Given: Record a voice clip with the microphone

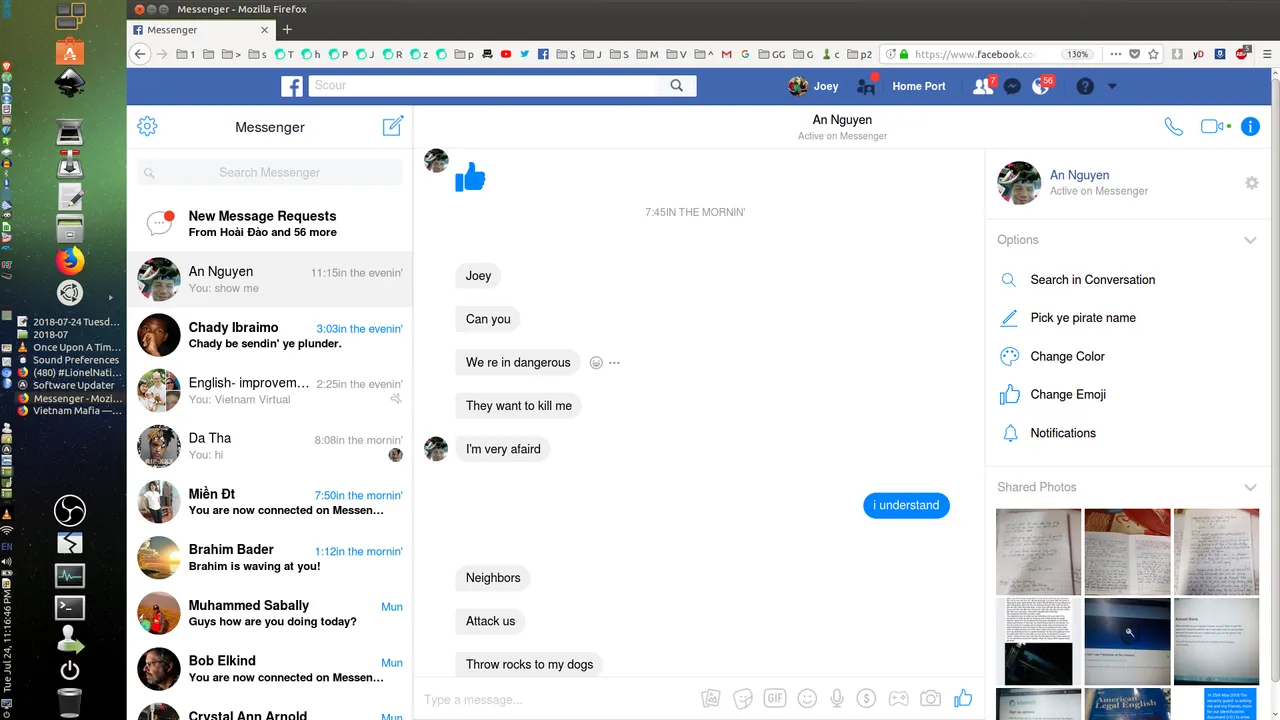Looking at the screenshot, I should [x=838, y=699].
